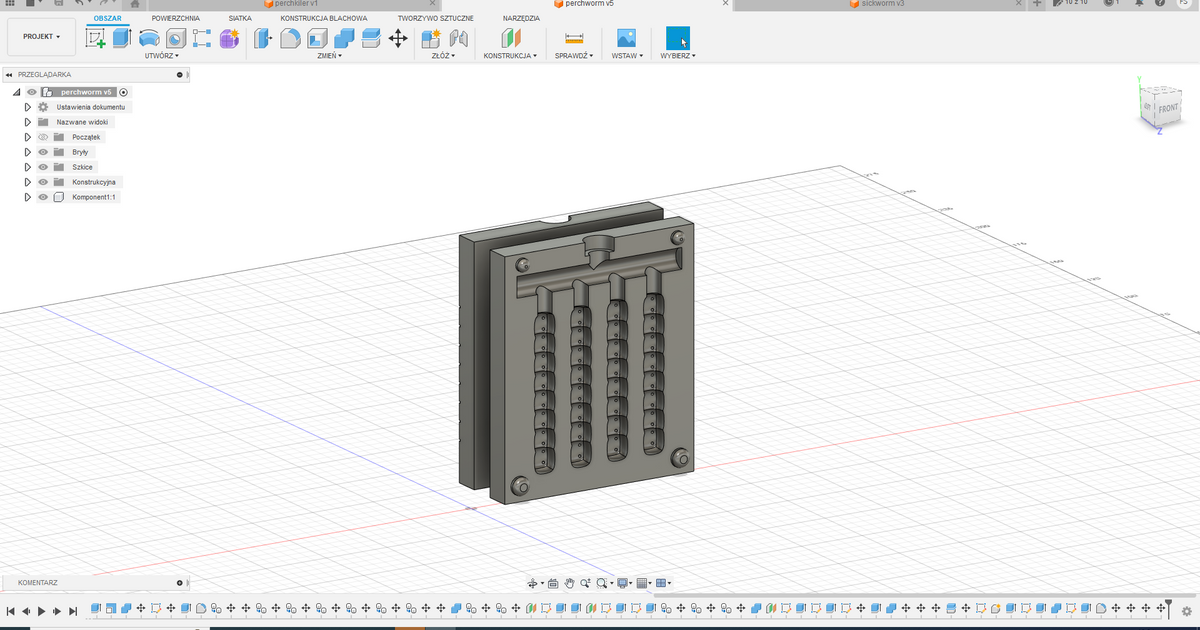Click the Create Sketch icon
The width and height of the screenshot is (1200, 630).
tap(96, 38)
